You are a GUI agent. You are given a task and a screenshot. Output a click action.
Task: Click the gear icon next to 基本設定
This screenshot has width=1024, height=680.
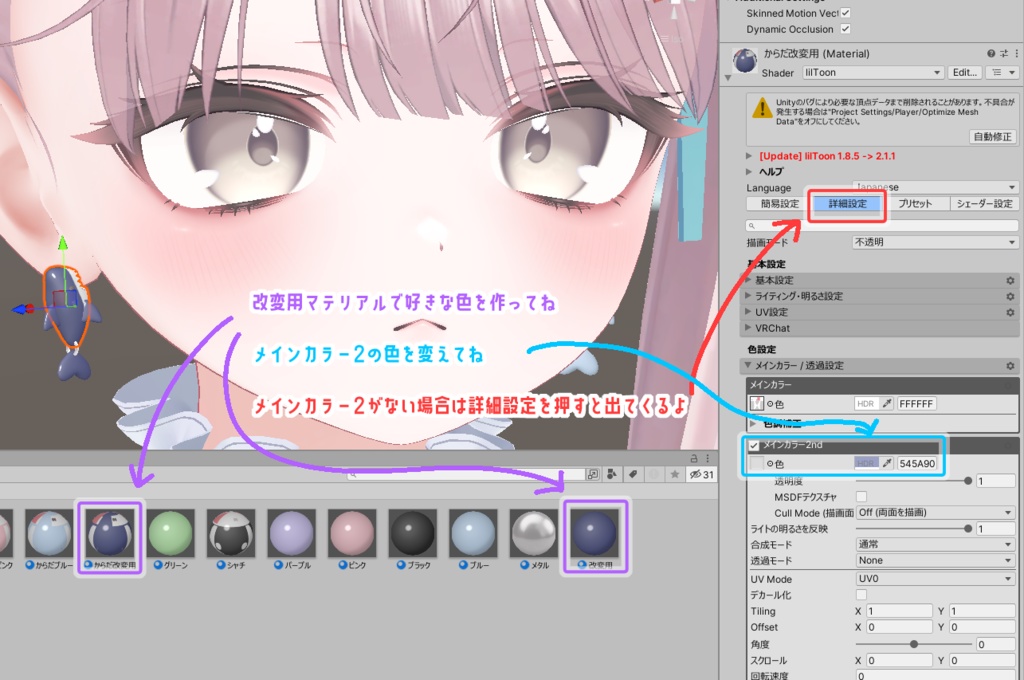click(1010, 280)
